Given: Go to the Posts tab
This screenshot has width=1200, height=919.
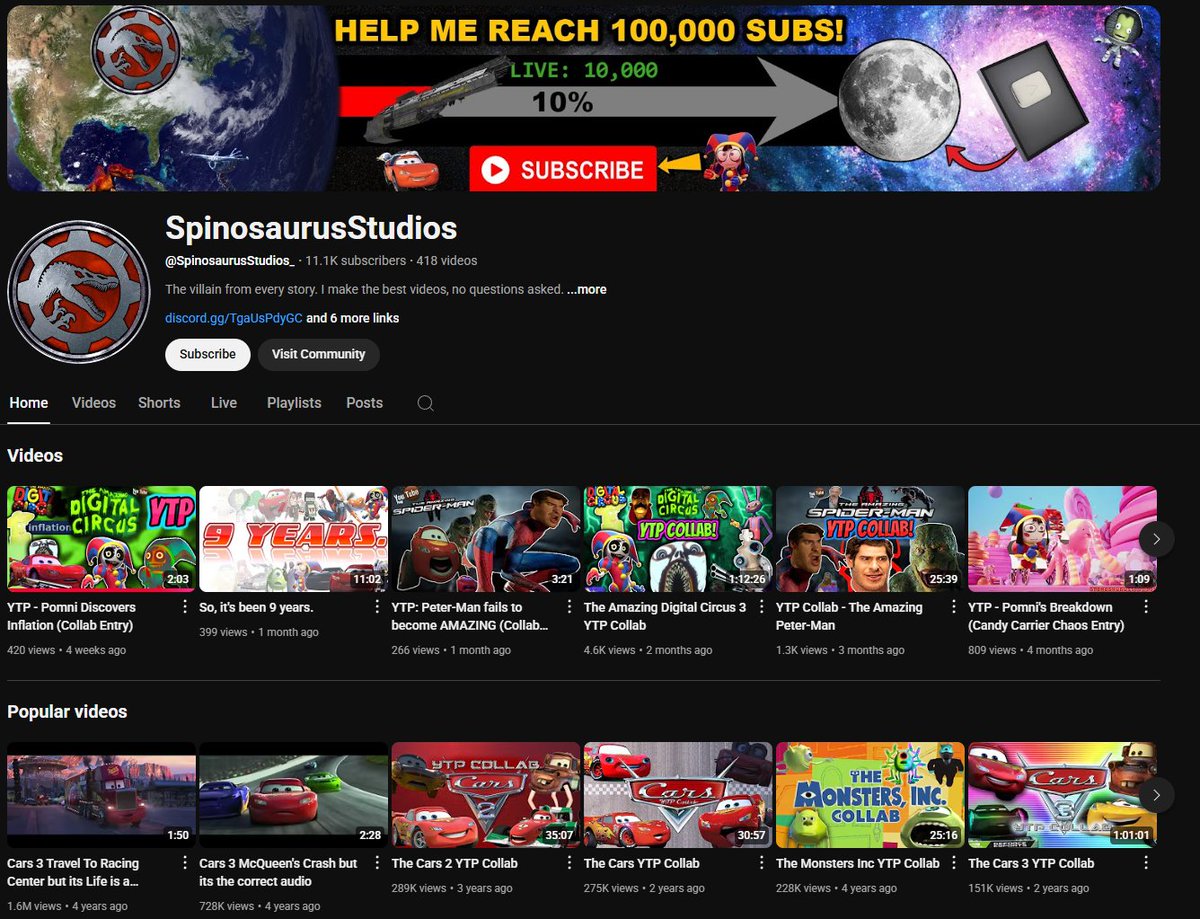Looking at the screenshot, I should (x=364, y=403).
